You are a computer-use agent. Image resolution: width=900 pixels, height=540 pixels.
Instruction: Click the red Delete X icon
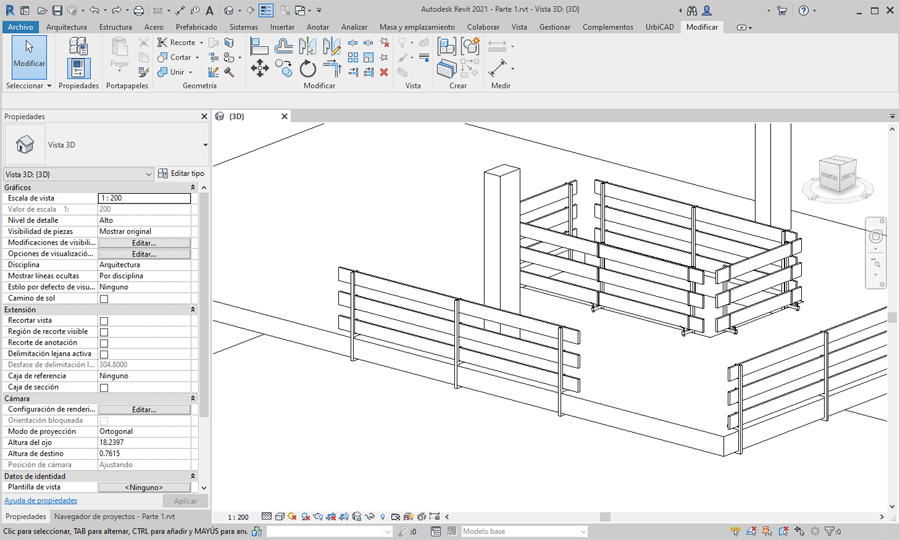(x=384, y=72)
